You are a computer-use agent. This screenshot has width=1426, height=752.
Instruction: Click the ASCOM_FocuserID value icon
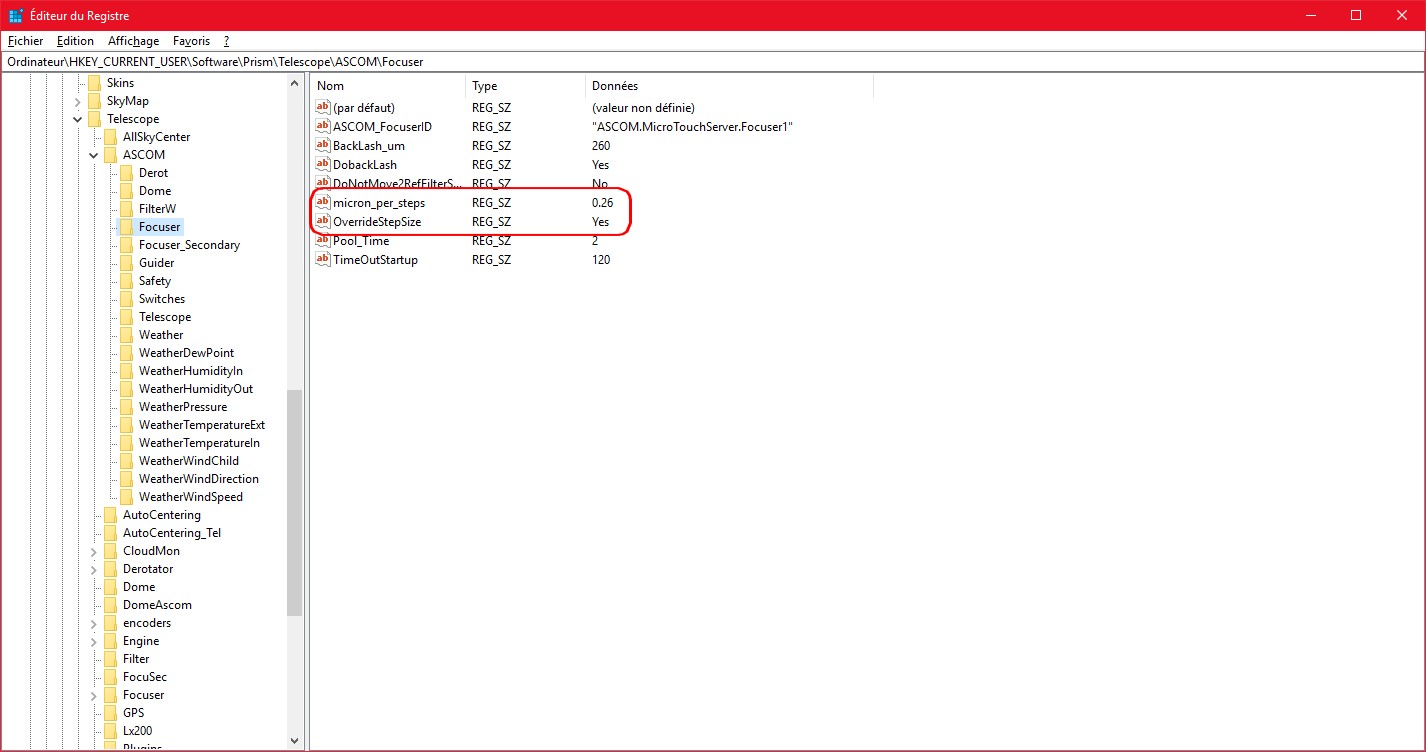click(323, 127)
